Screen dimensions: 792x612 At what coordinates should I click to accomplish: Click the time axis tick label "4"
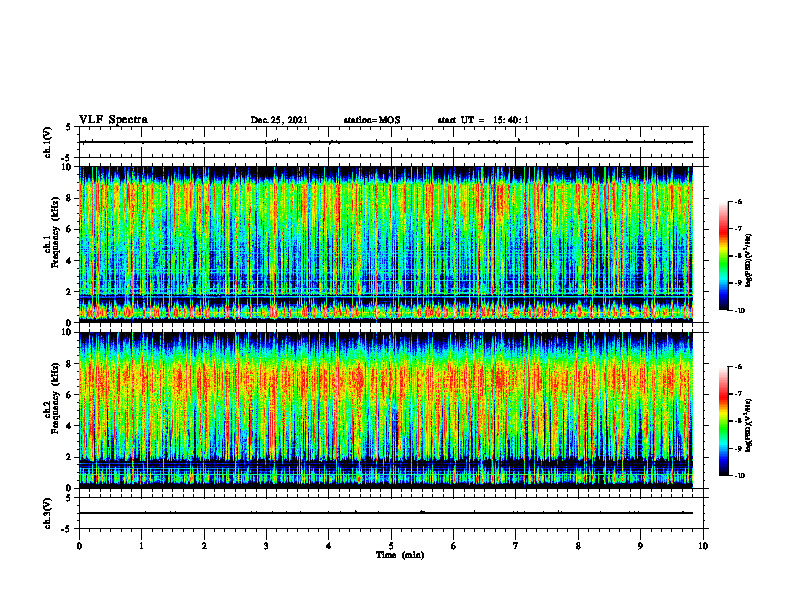[329, 546]
